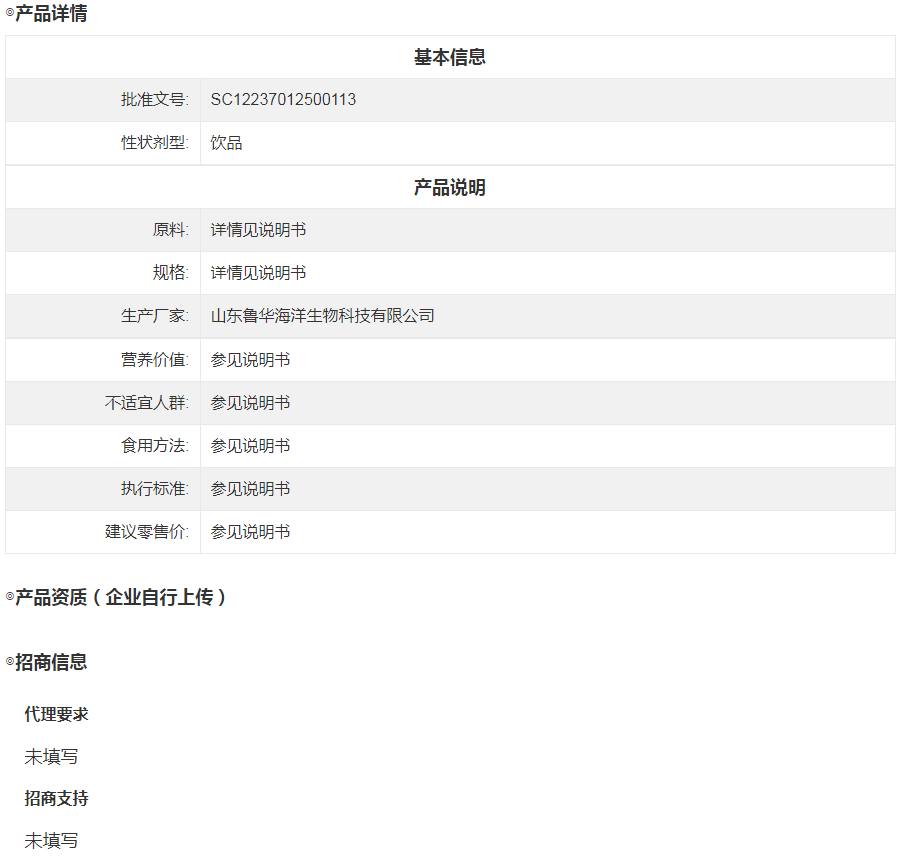The image size is (904, 862).
Task: Click the 产品说明 table header
Action: pos(450,187)
